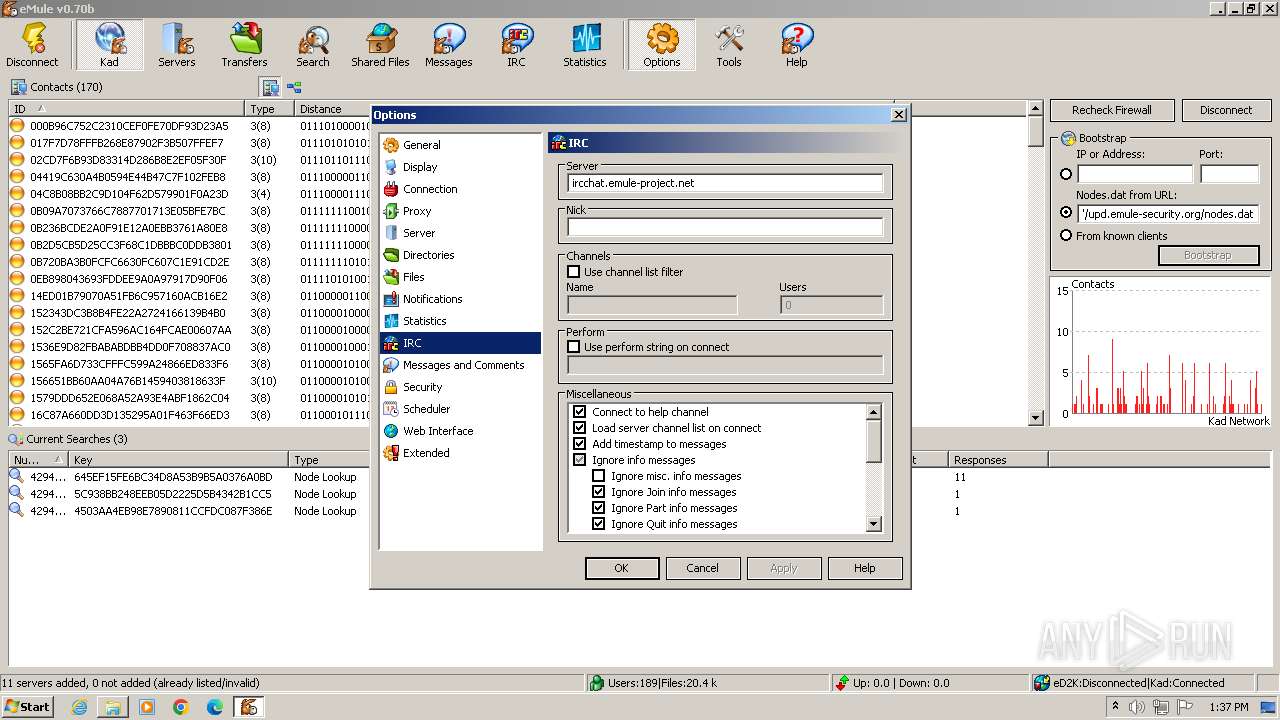Click the contacts list view icon
Image resolution: width=1280 pixels, height=720 pixels.
[271, 87]
